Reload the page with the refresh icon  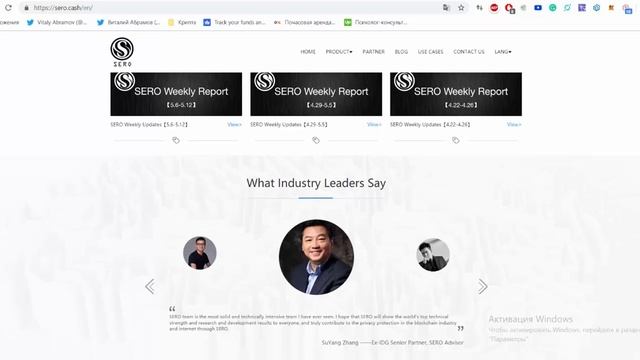(x=8, y=8)
